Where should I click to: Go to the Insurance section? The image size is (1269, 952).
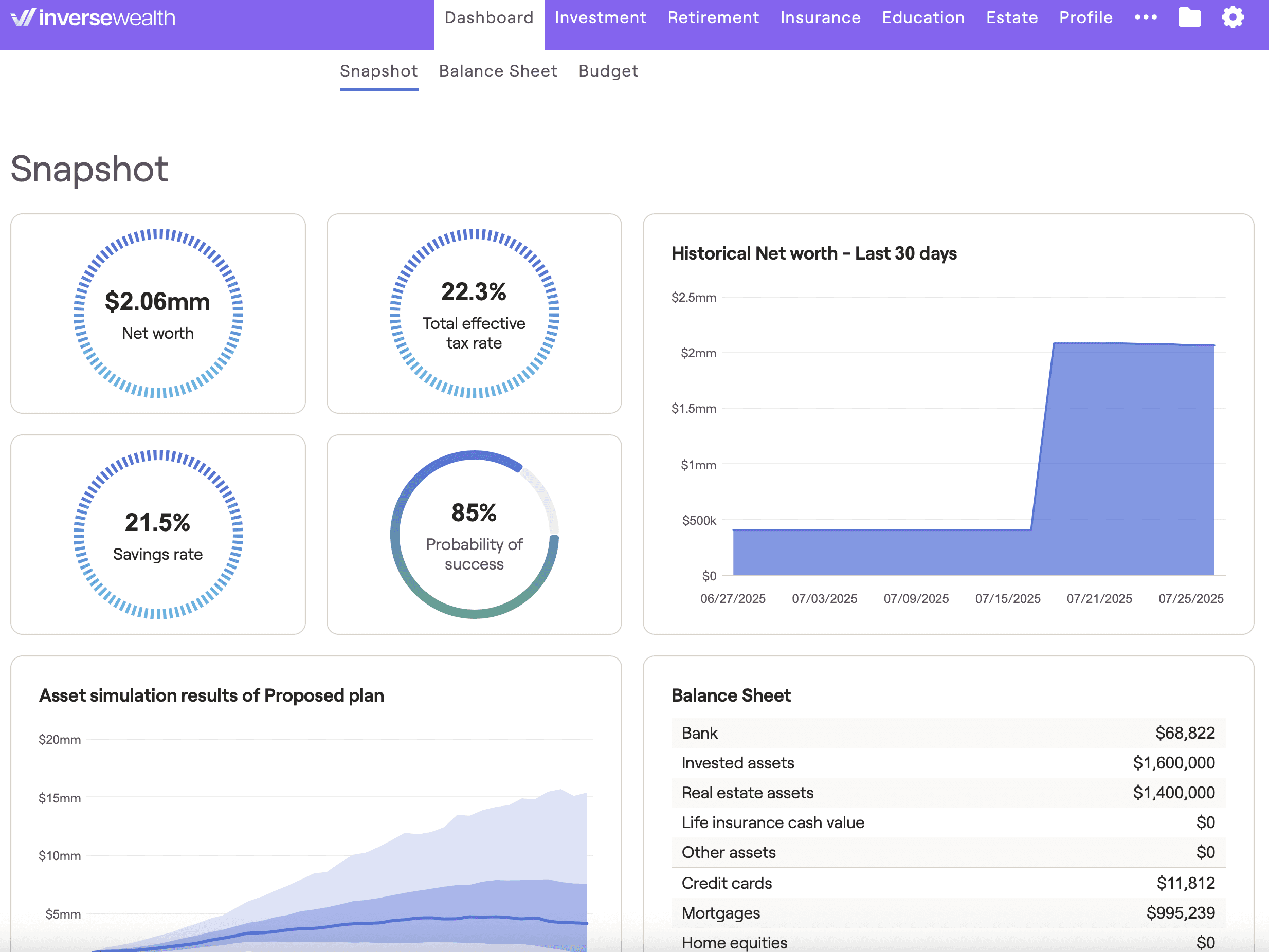tap(820, 17)
